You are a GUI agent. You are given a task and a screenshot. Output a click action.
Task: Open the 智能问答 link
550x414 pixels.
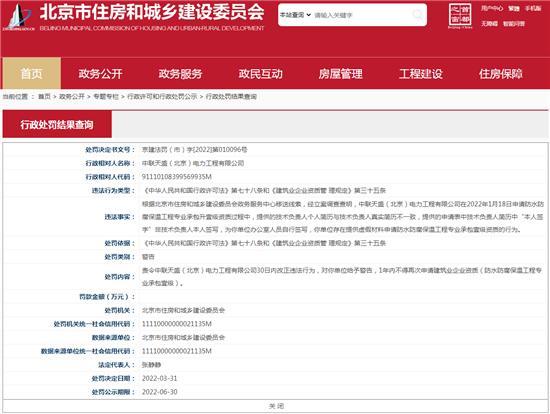514,24
